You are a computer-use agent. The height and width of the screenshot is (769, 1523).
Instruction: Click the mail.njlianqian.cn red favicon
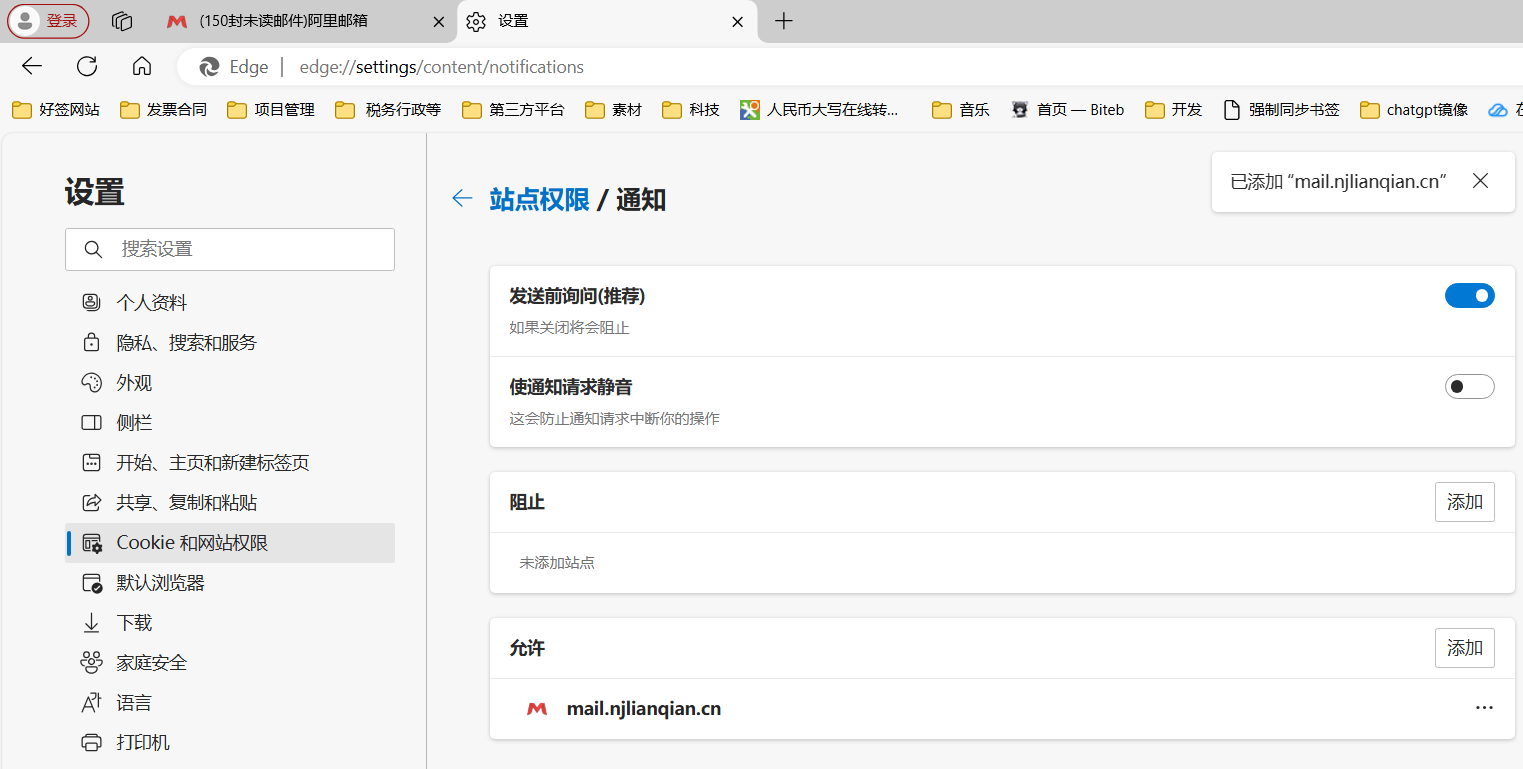[537, 709]
